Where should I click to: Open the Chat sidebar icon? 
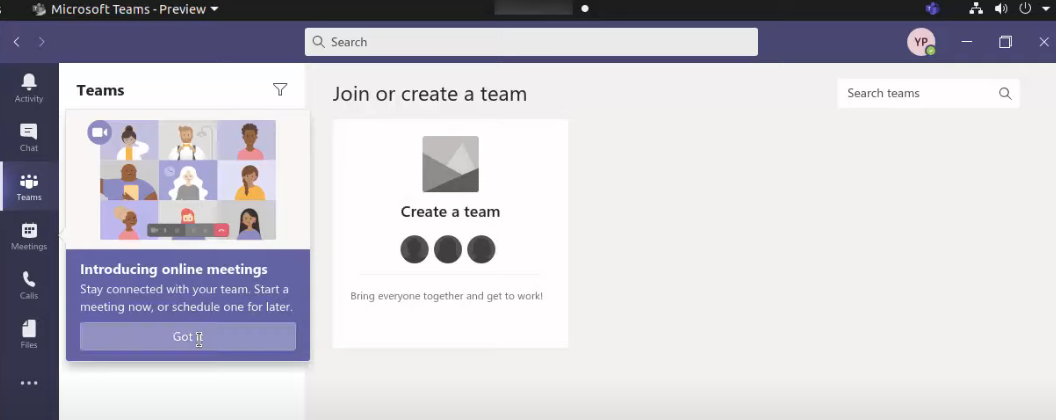[x=29, y=137]
